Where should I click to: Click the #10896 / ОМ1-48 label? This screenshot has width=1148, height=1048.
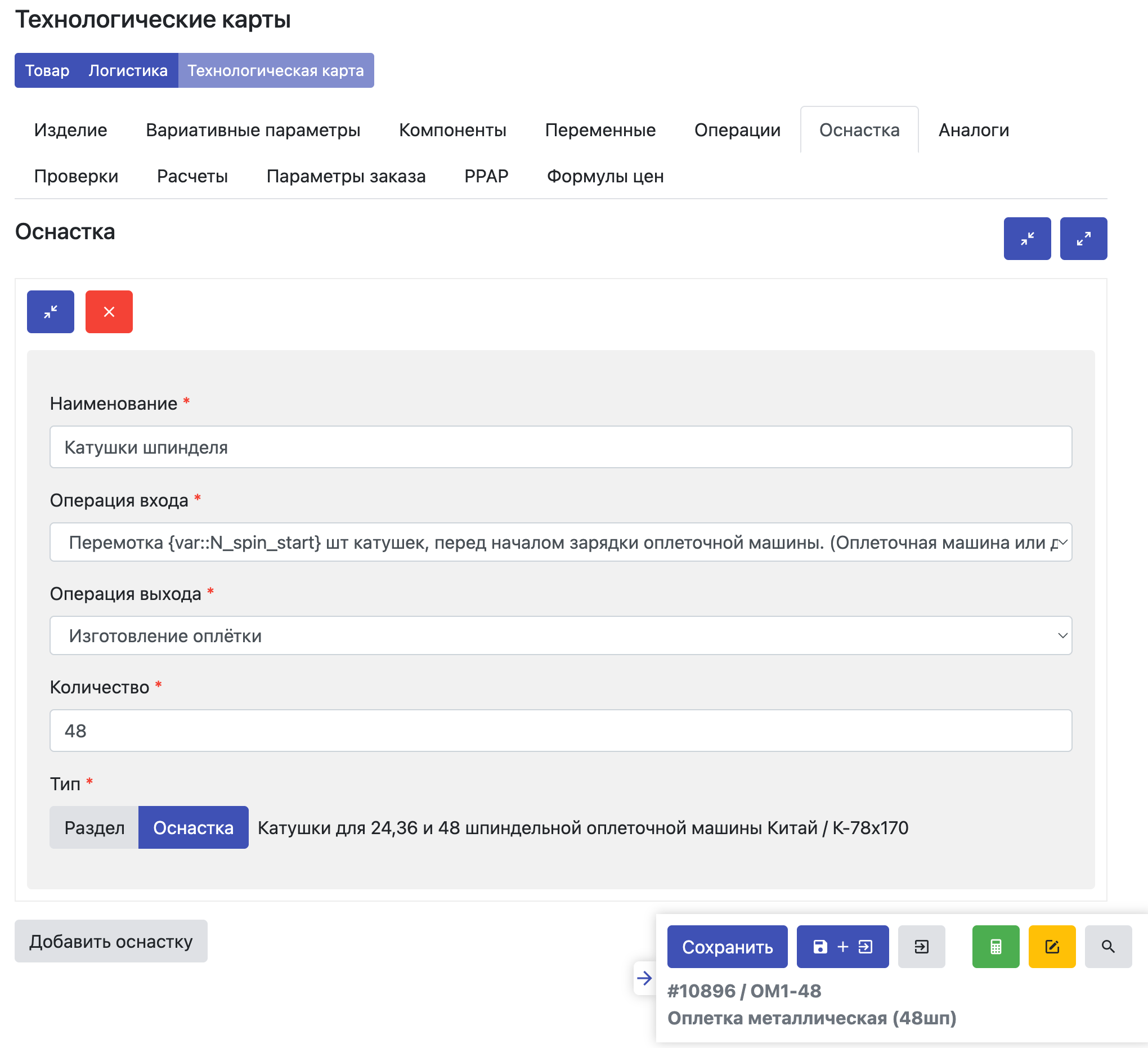(745, 991)
